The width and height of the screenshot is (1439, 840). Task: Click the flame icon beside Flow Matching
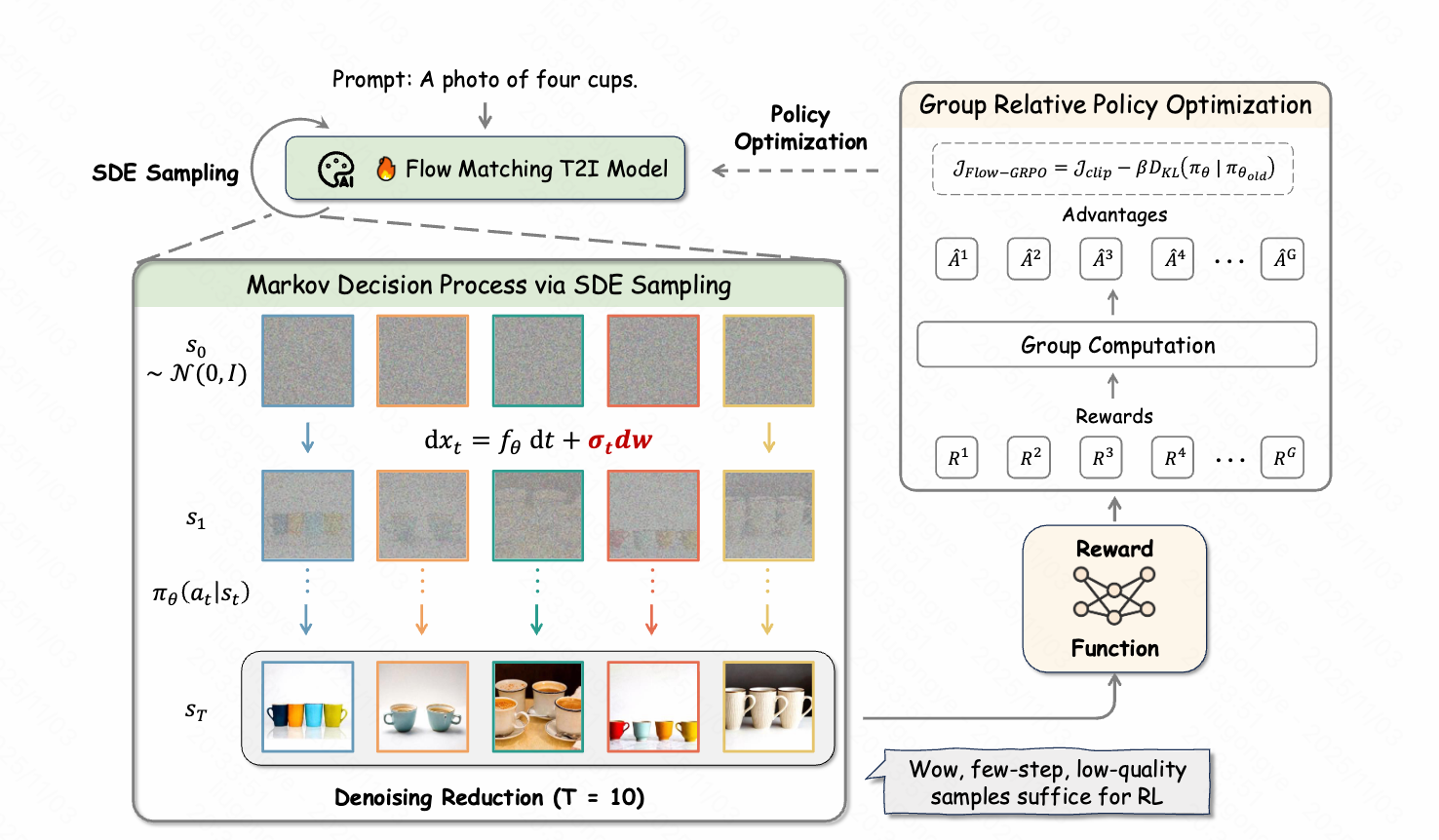[x=386, y=169]
